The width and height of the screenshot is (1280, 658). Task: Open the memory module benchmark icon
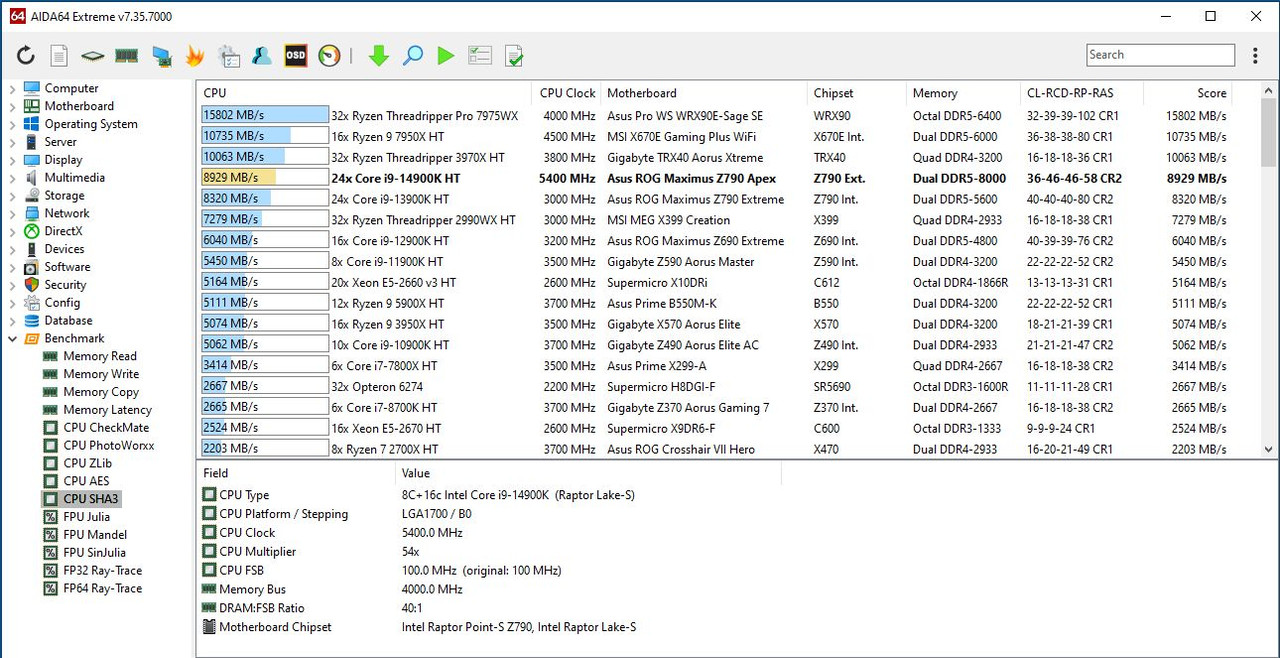[126, 56]
